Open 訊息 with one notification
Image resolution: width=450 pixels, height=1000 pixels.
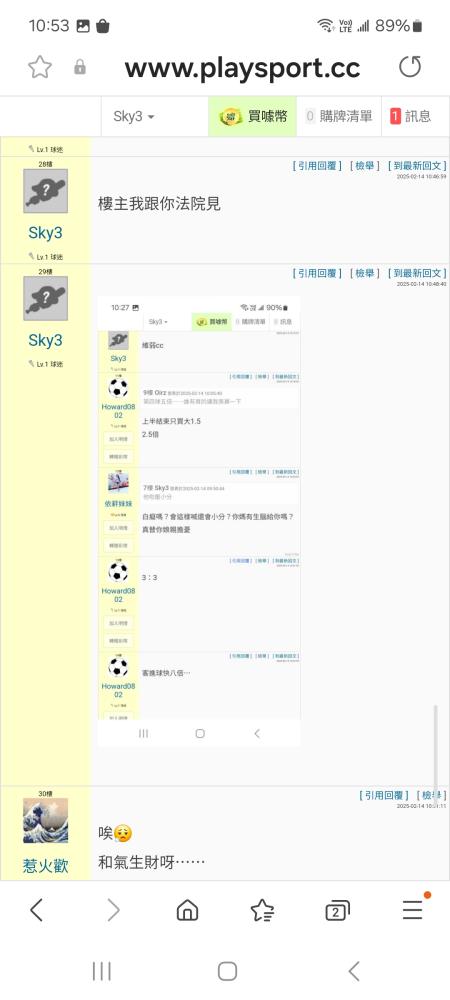411,117
